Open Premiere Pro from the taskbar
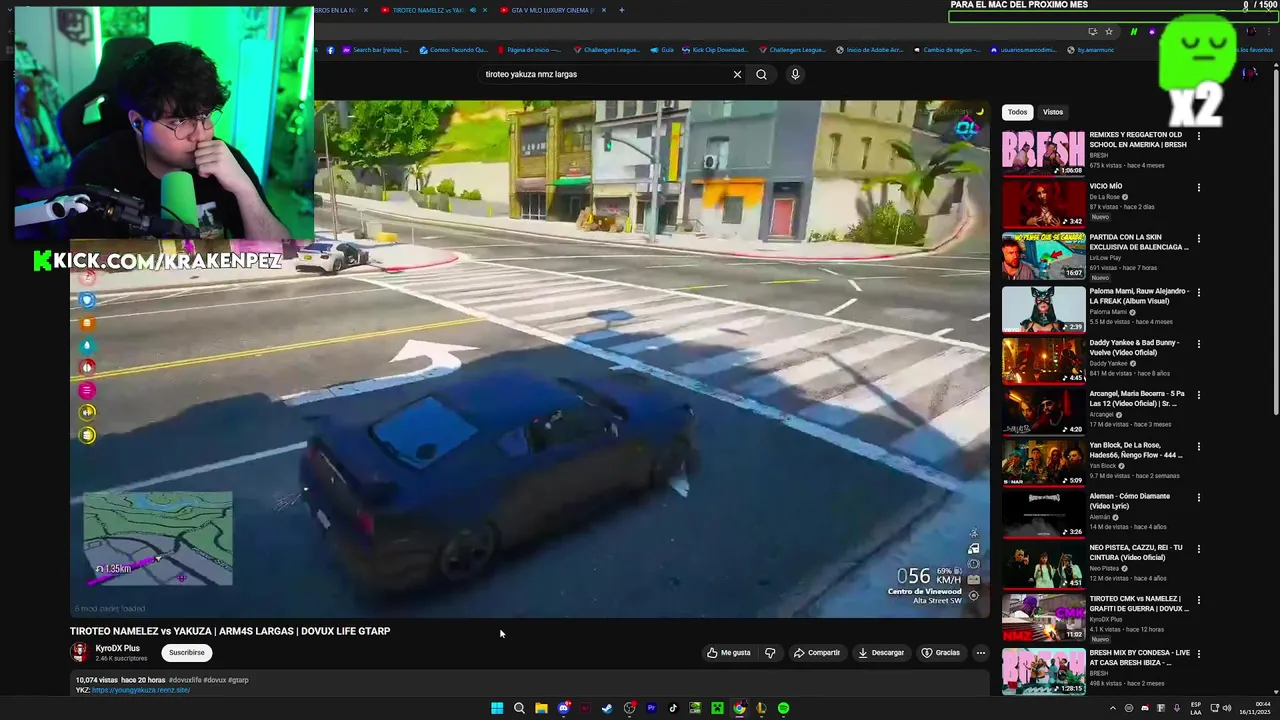Image resolution: width=1280 pixels, height=720 pixels. click(x=651, y=708)
